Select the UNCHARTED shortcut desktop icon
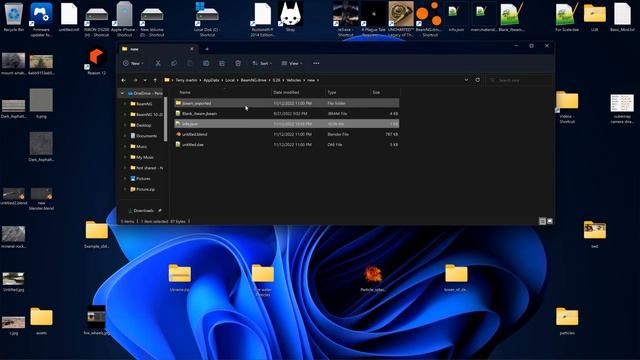This screenshot has width=640, height=360. pyautogui.click(x=401, y=20)
